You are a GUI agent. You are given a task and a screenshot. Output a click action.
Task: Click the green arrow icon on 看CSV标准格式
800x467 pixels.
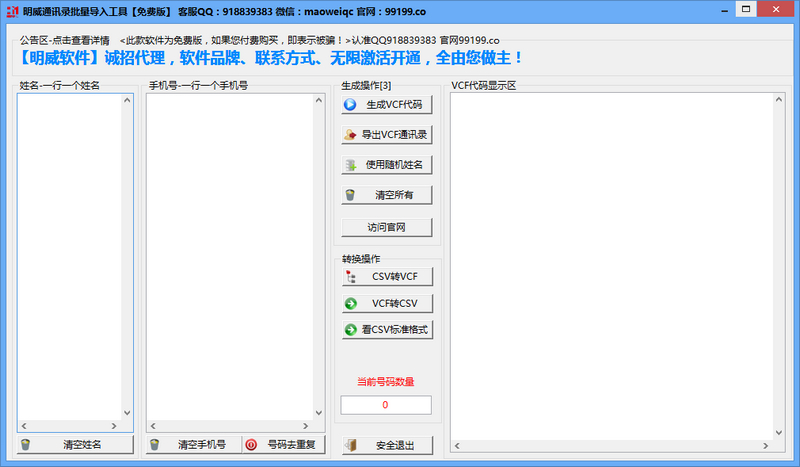pos(351,330)
